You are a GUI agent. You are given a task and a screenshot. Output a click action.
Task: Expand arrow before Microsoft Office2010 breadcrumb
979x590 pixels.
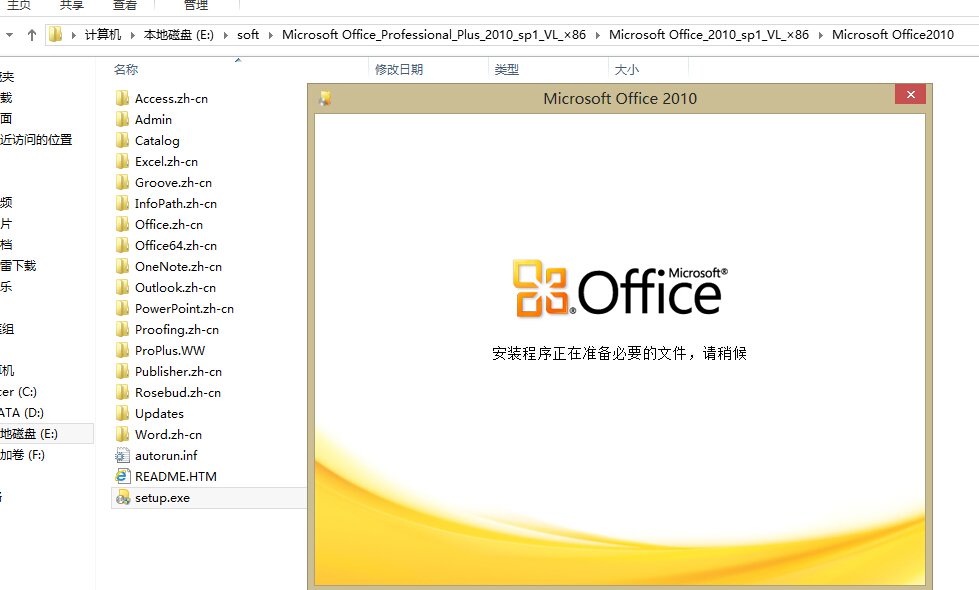(820, 36)
